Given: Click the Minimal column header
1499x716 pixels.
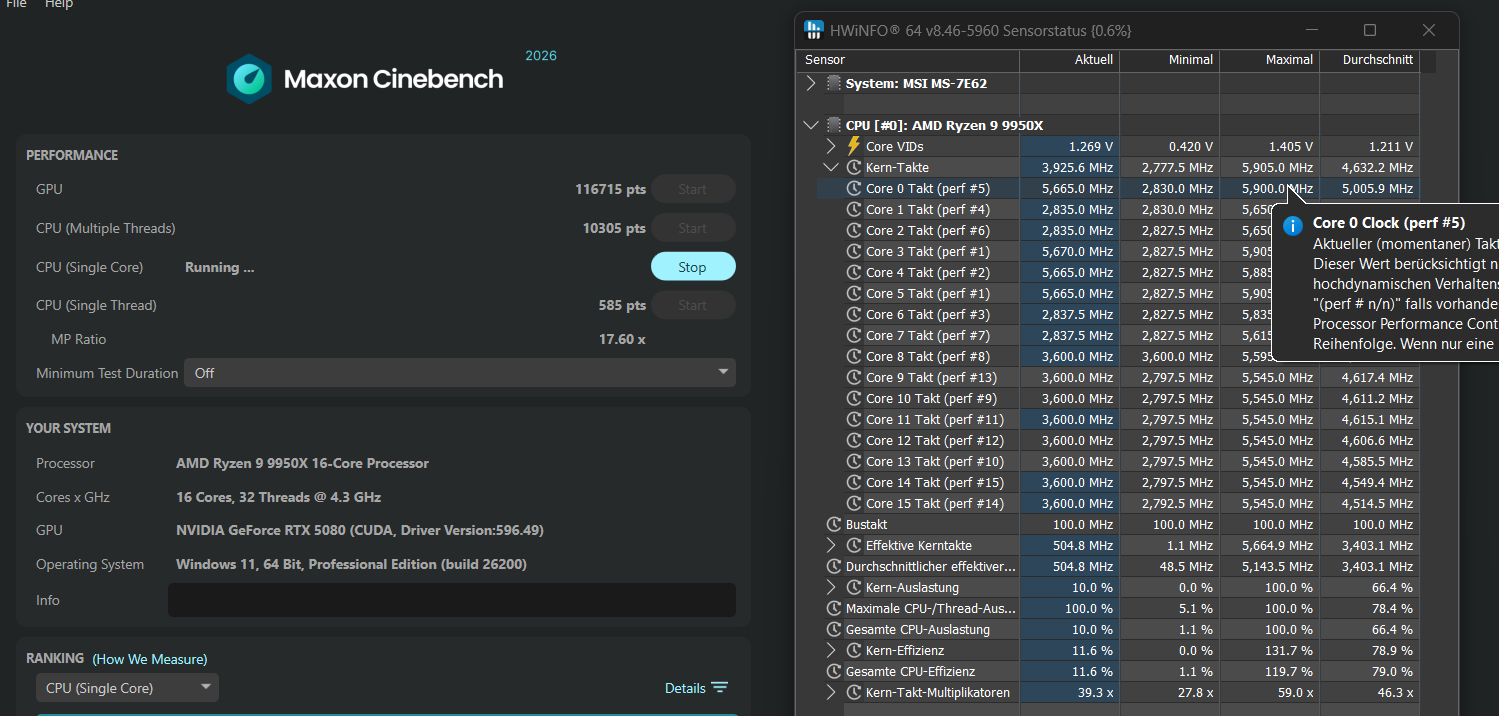Looking at the screenshot, I should click(x=1169, y=60).
